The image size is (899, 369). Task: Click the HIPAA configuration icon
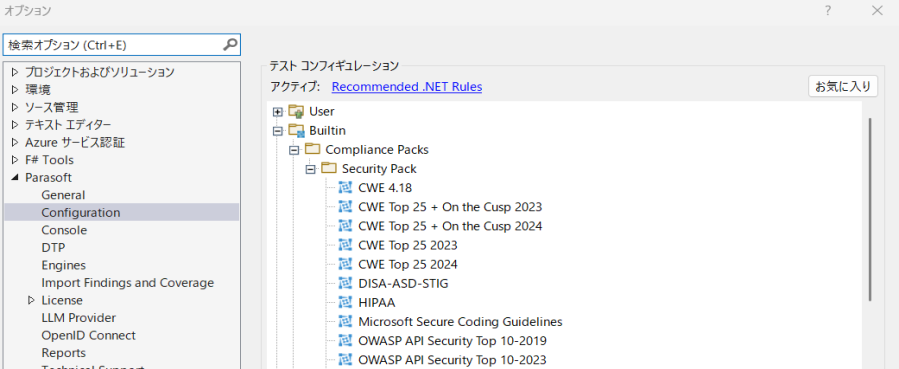point(345,302)
